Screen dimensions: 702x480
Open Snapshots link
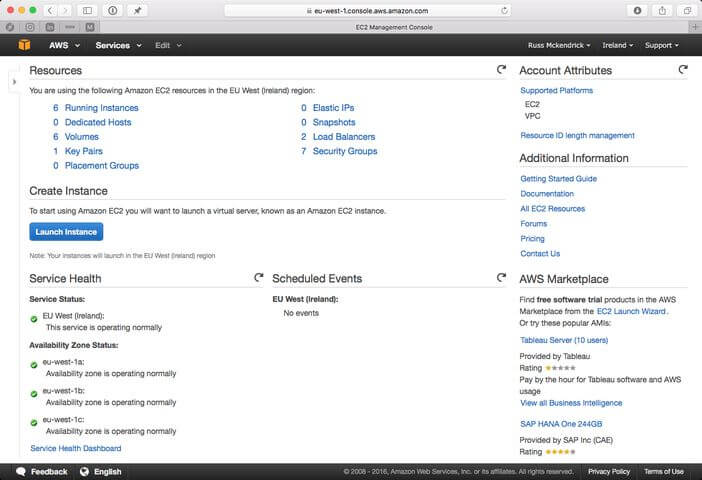pyautogui.click(x=334, y=122)
